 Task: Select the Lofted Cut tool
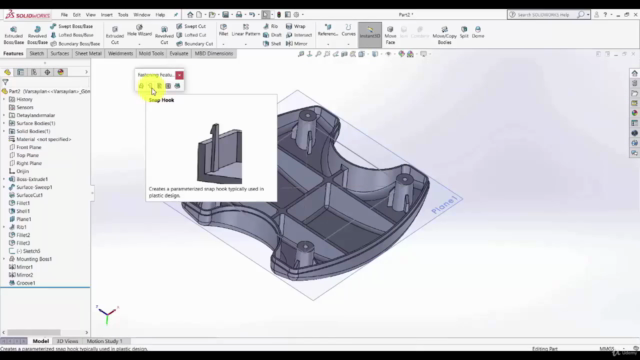(191, 35)
